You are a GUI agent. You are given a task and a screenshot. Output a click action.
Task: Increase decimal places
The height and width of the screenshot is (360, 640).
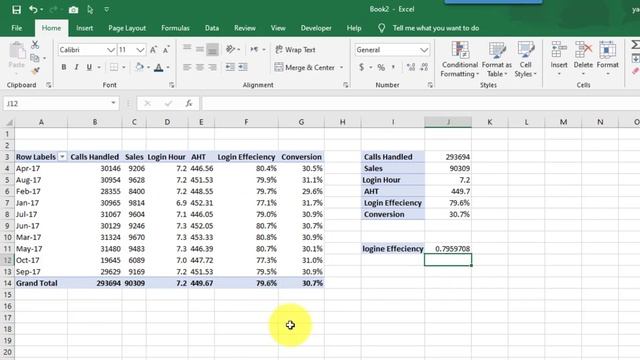pos(411,67)
